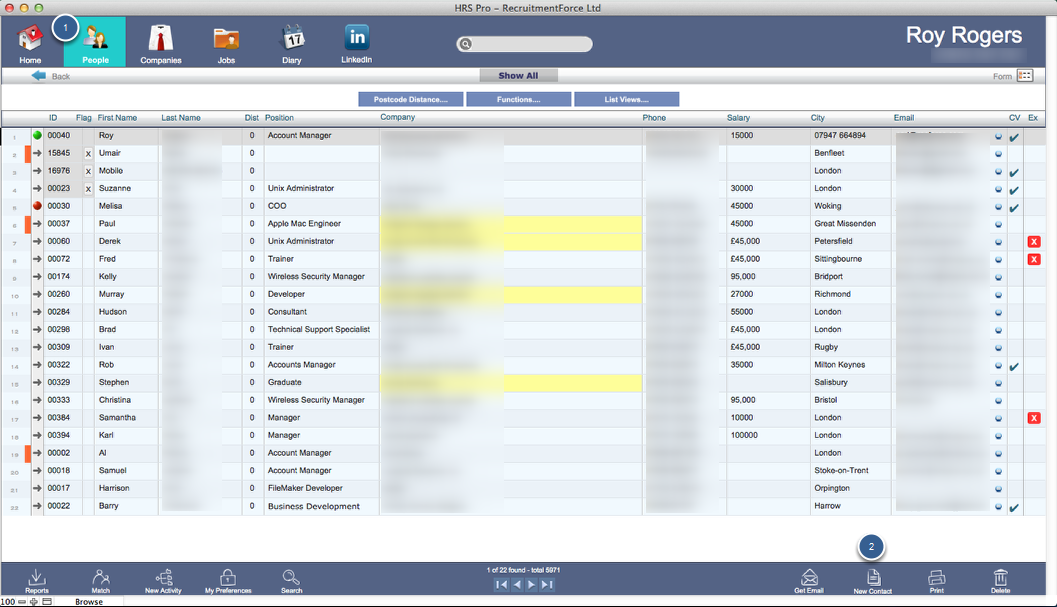Screen dimensions: 1057x607
Task: Launch the LinkedIn icon
Action: [x=357, y=37]
